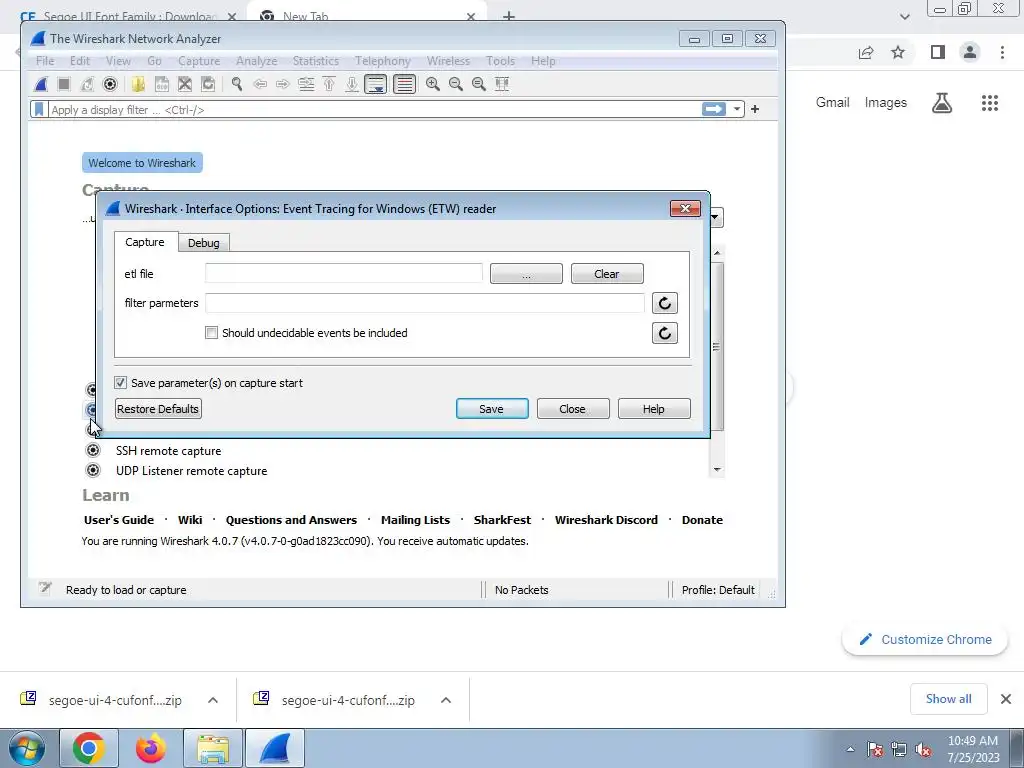Click gear icon beside UDP Listener remote capture
The image size is (1024, 768).
(x=93, y=470)
